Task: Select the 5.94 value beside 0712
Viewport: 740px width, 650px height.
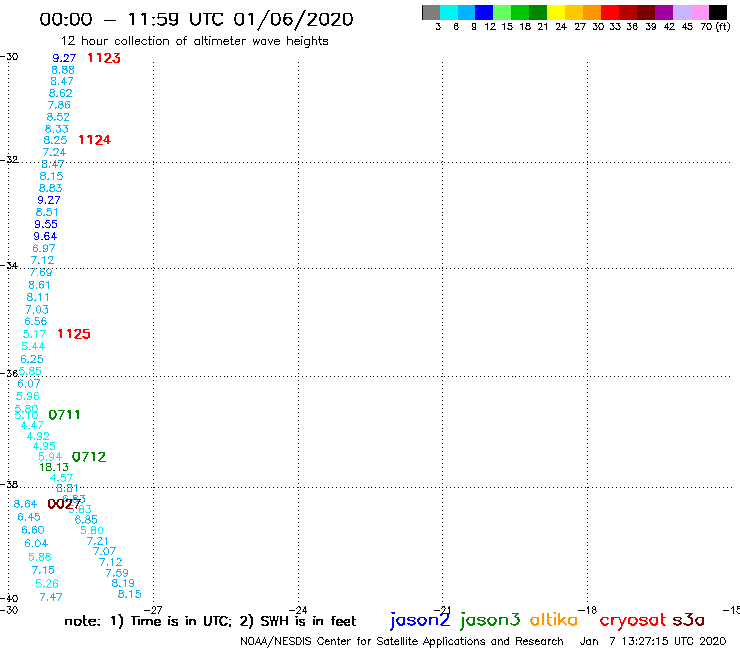Action: pos(50,457)
